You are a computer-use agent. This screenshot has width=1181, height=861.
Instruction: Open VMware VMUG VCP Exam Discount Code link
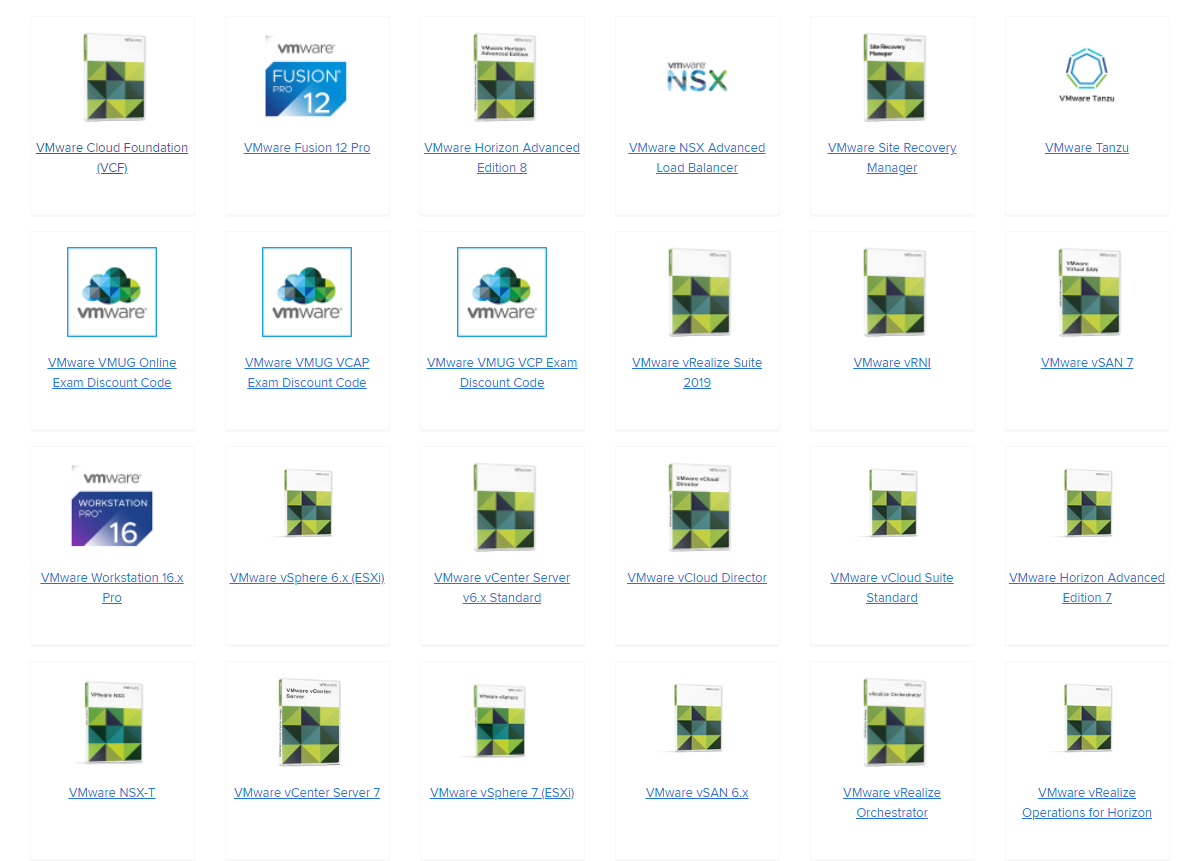(502, 372)
